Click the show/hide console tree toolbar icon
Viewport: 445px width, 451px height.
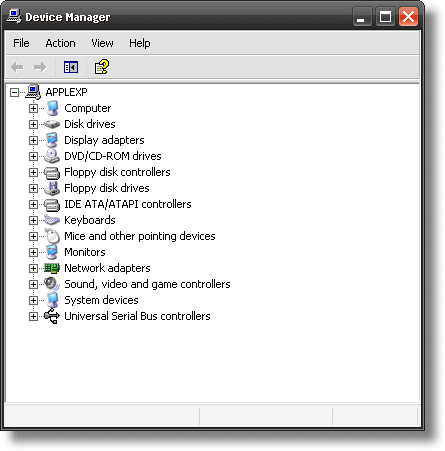pos(71,67)
